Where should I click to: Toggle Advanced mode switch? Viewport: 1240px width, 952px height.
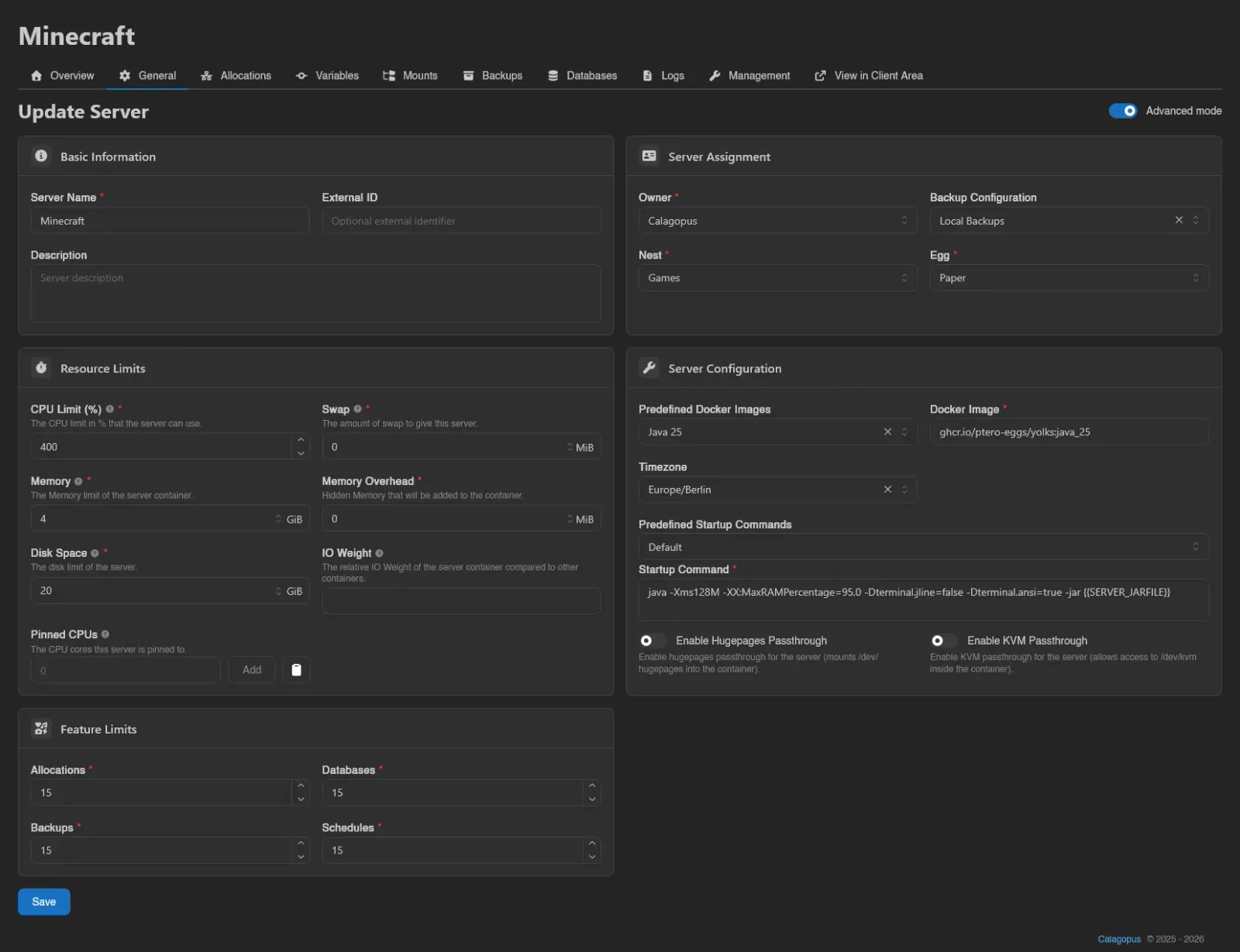pos(1123,111)
